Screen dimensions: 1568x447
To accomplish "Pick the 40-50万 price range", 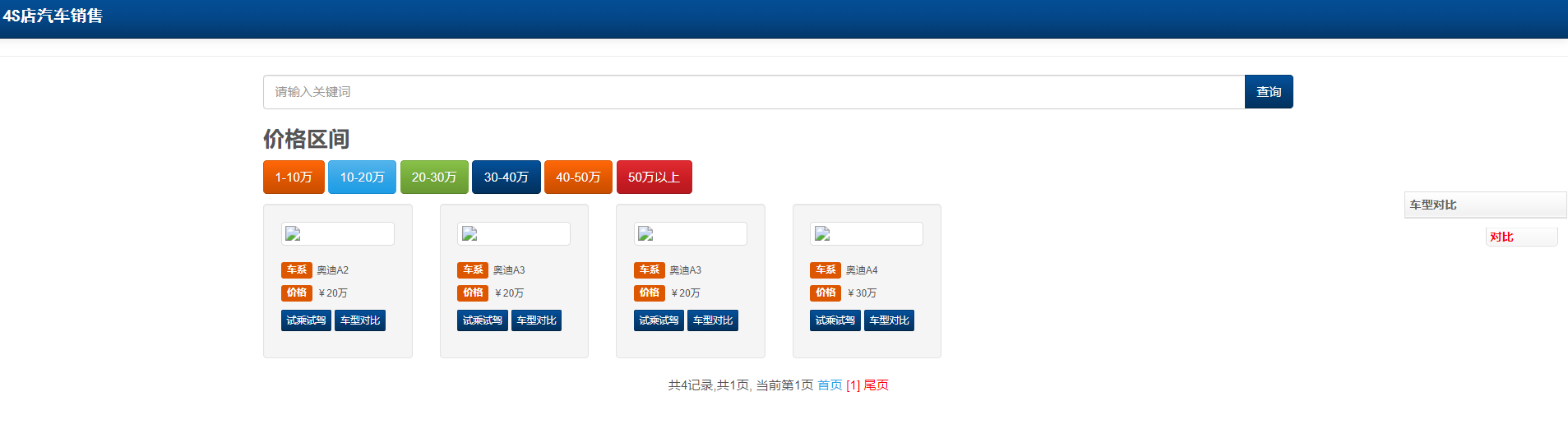I will pyautogui.click(x=578, y=177).
